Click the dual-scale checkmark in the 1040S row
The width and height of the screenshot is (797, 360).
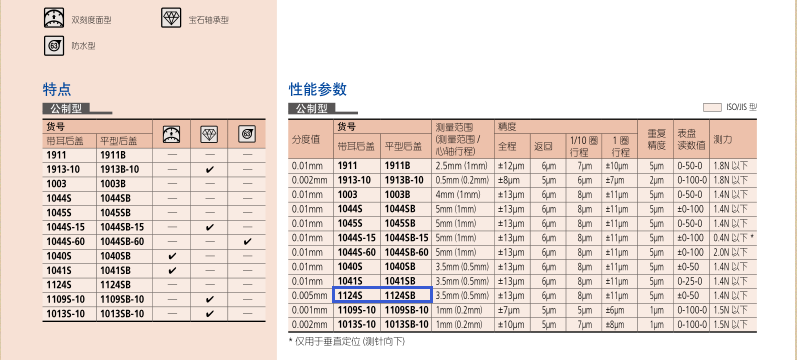point(171,256)
